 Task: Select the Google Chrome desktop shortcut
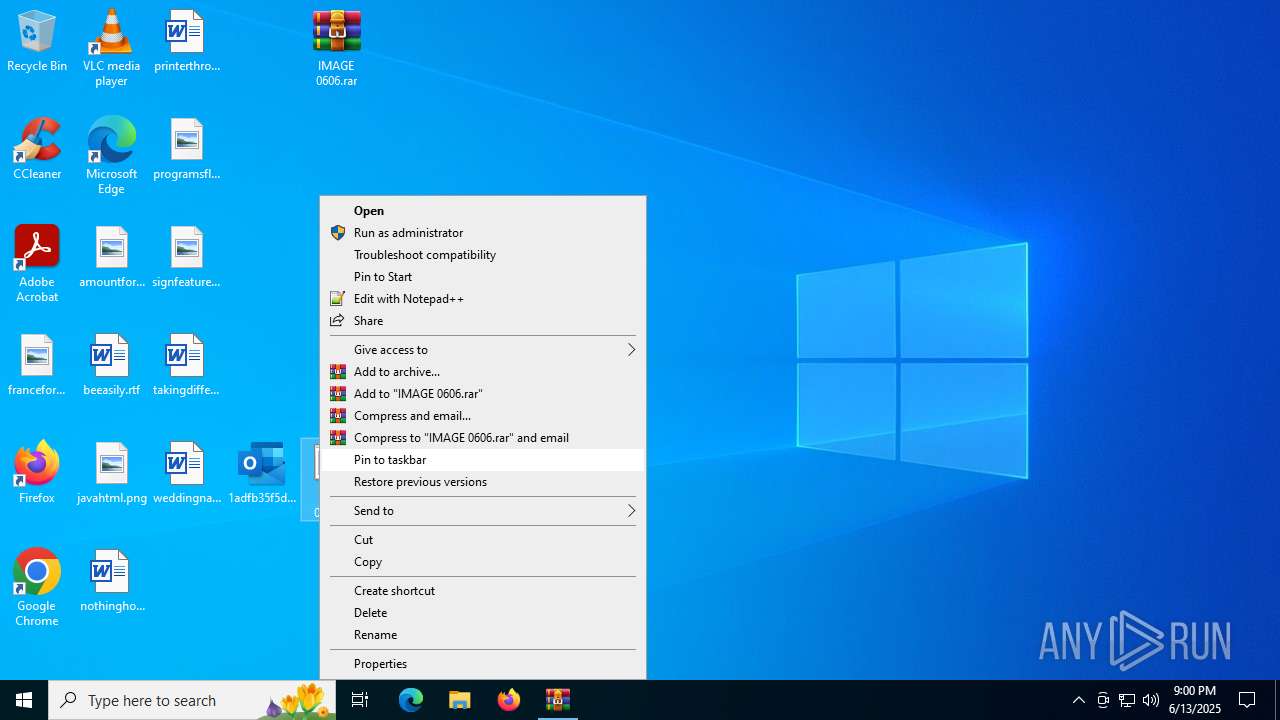37,588
